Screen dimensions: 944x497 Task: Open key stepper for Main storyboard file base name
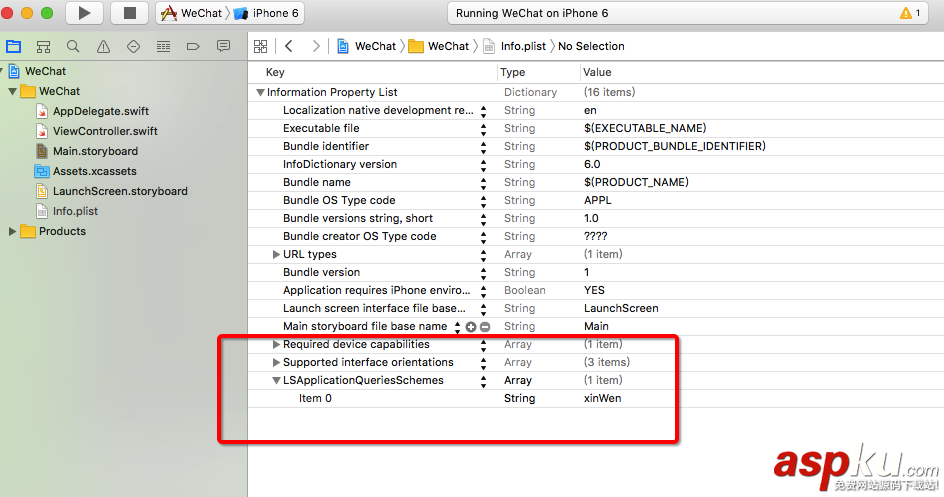(458, 327)
